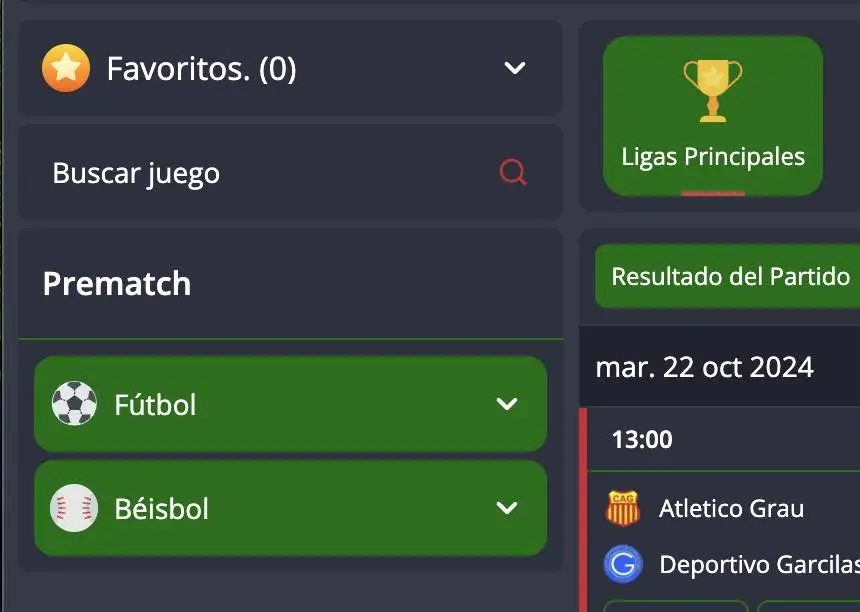Open the Deportivo Garcilaso team name

(x=760, y=564)
